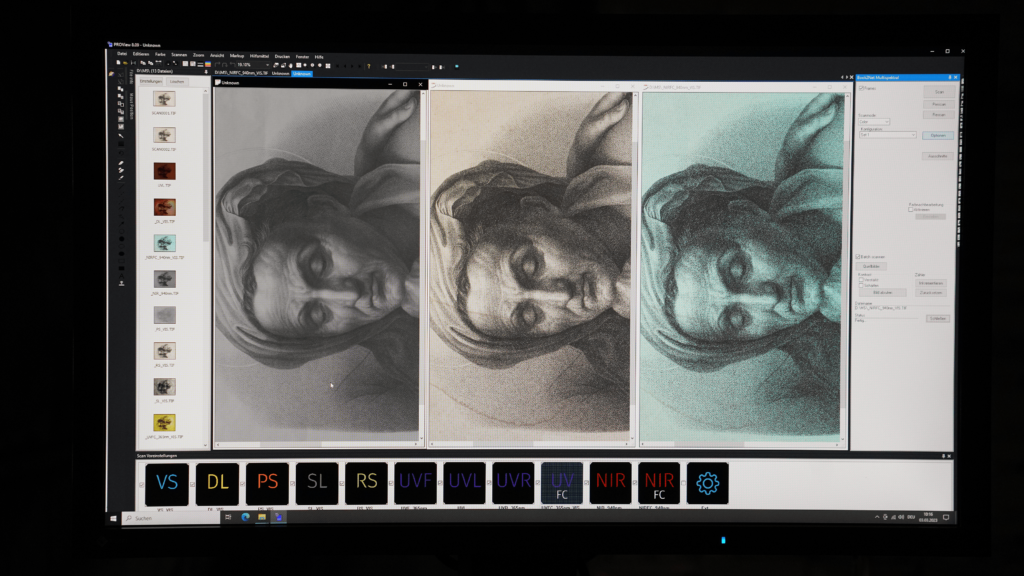
Task: Select the UVL scan preset tile
Action: pyautogui.click(x=464, y=483)
